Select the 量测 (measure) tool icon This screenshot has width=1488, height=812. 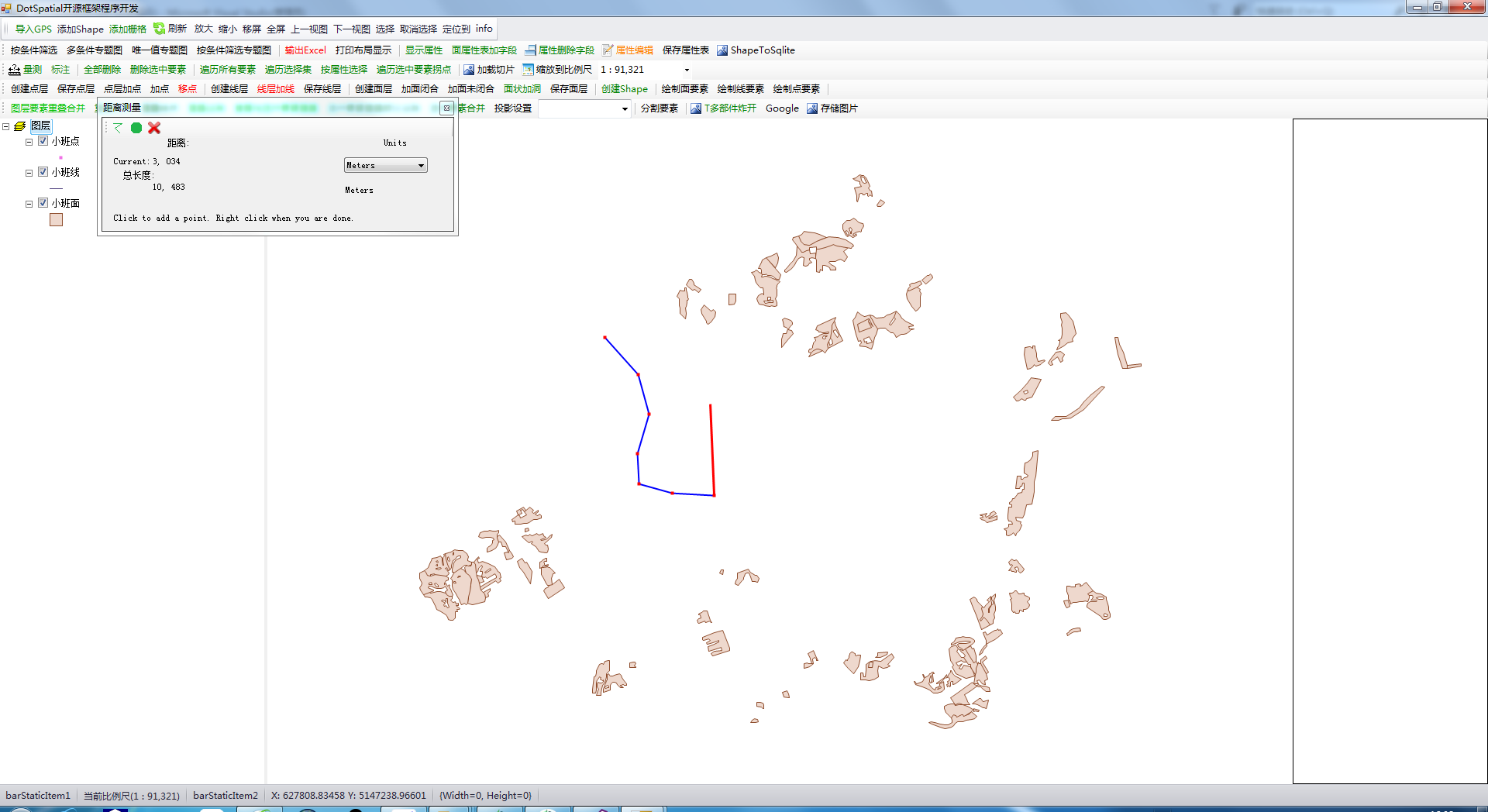click(14, 70)
